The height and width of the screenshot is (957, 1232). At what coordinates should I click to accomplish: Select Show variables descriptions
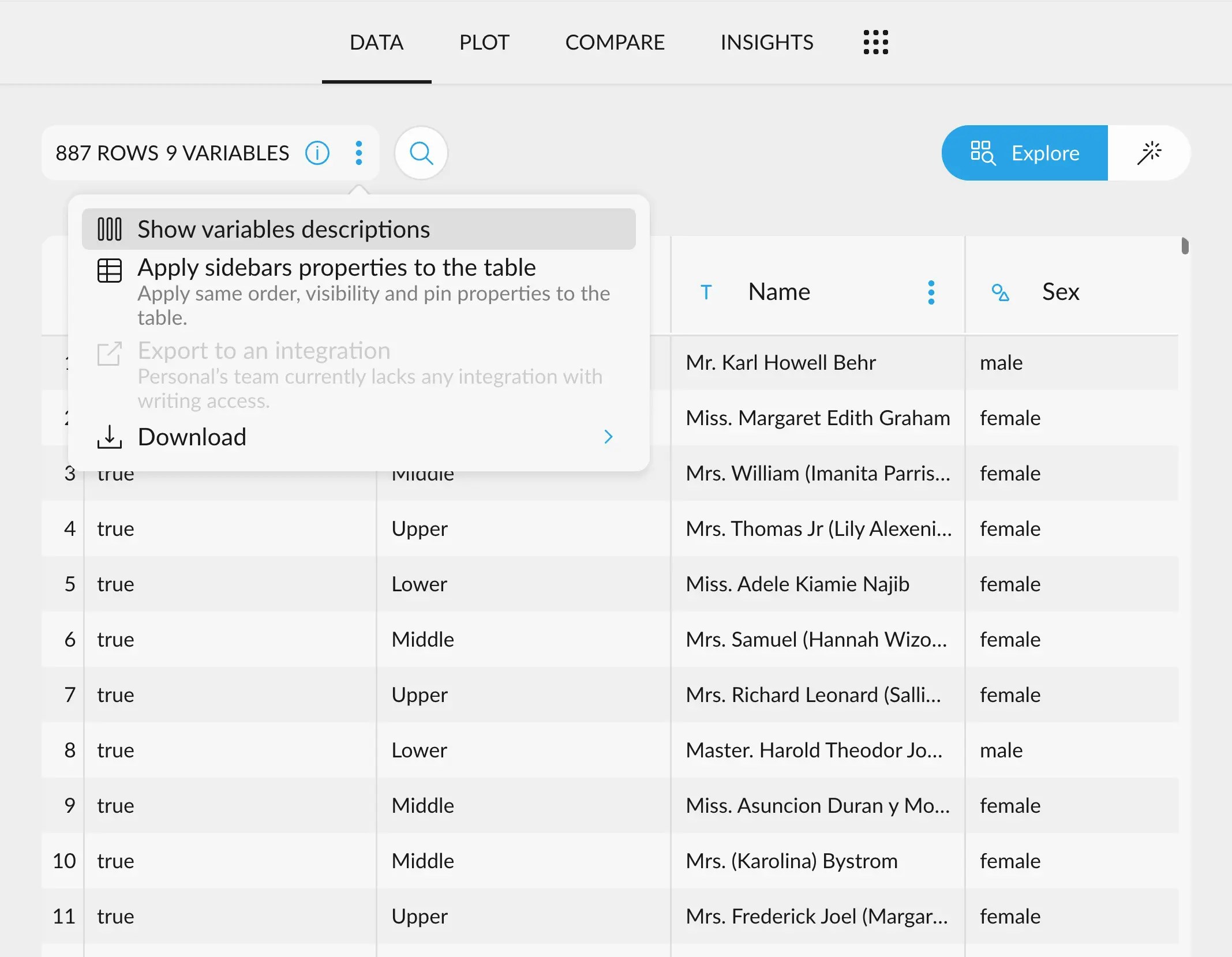(x=283, y=230)
